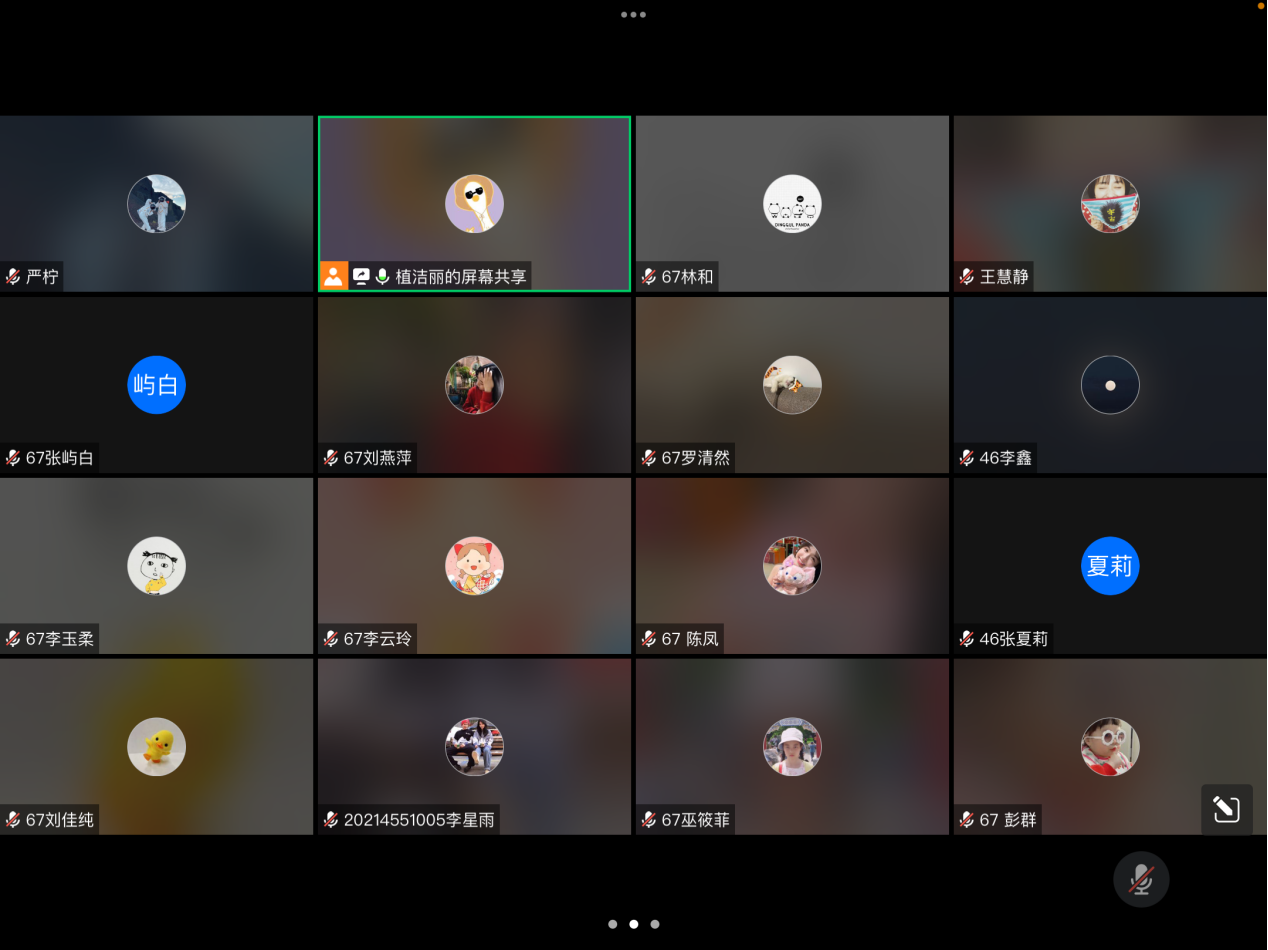Select the third page indicator dot
The image size is (1268, 950).
[654, 924]
